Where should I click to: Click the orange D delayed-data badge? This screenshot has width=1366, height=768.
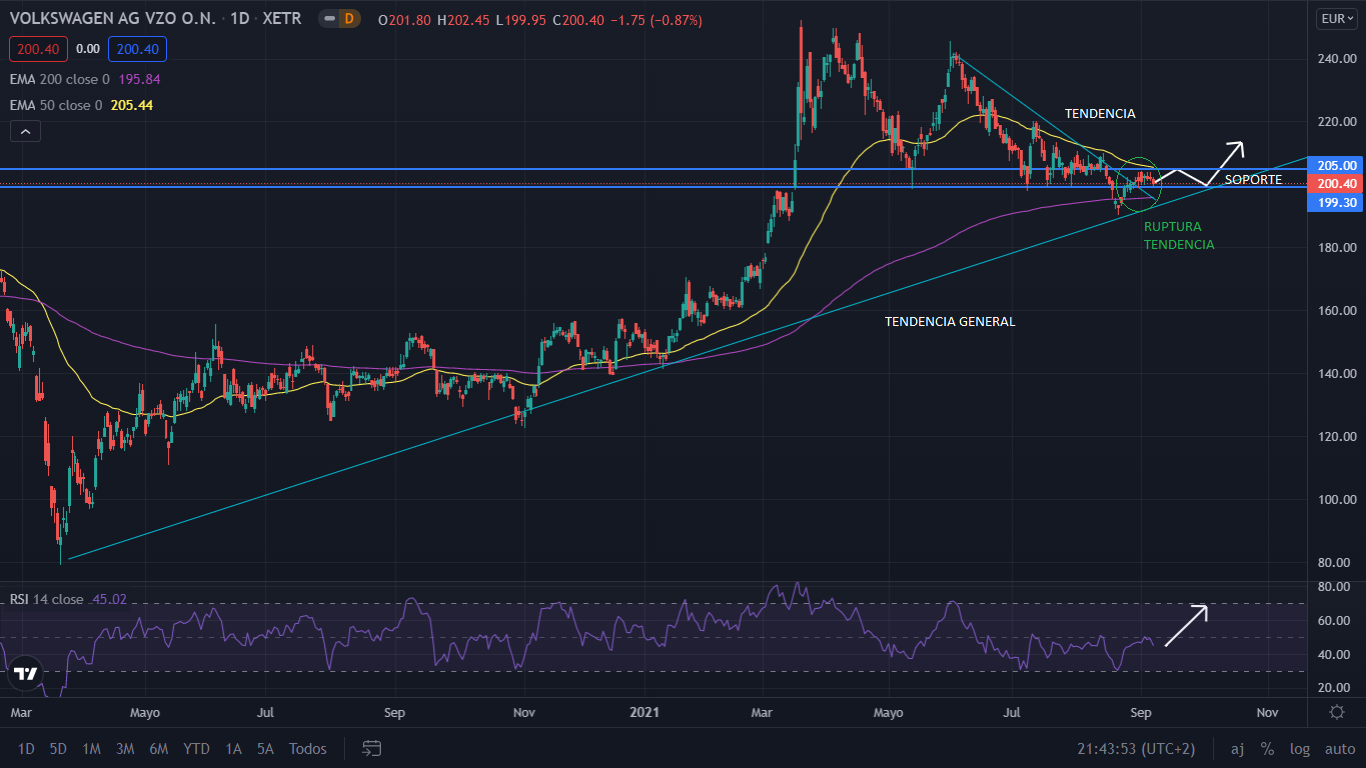(x=349, y=19)
